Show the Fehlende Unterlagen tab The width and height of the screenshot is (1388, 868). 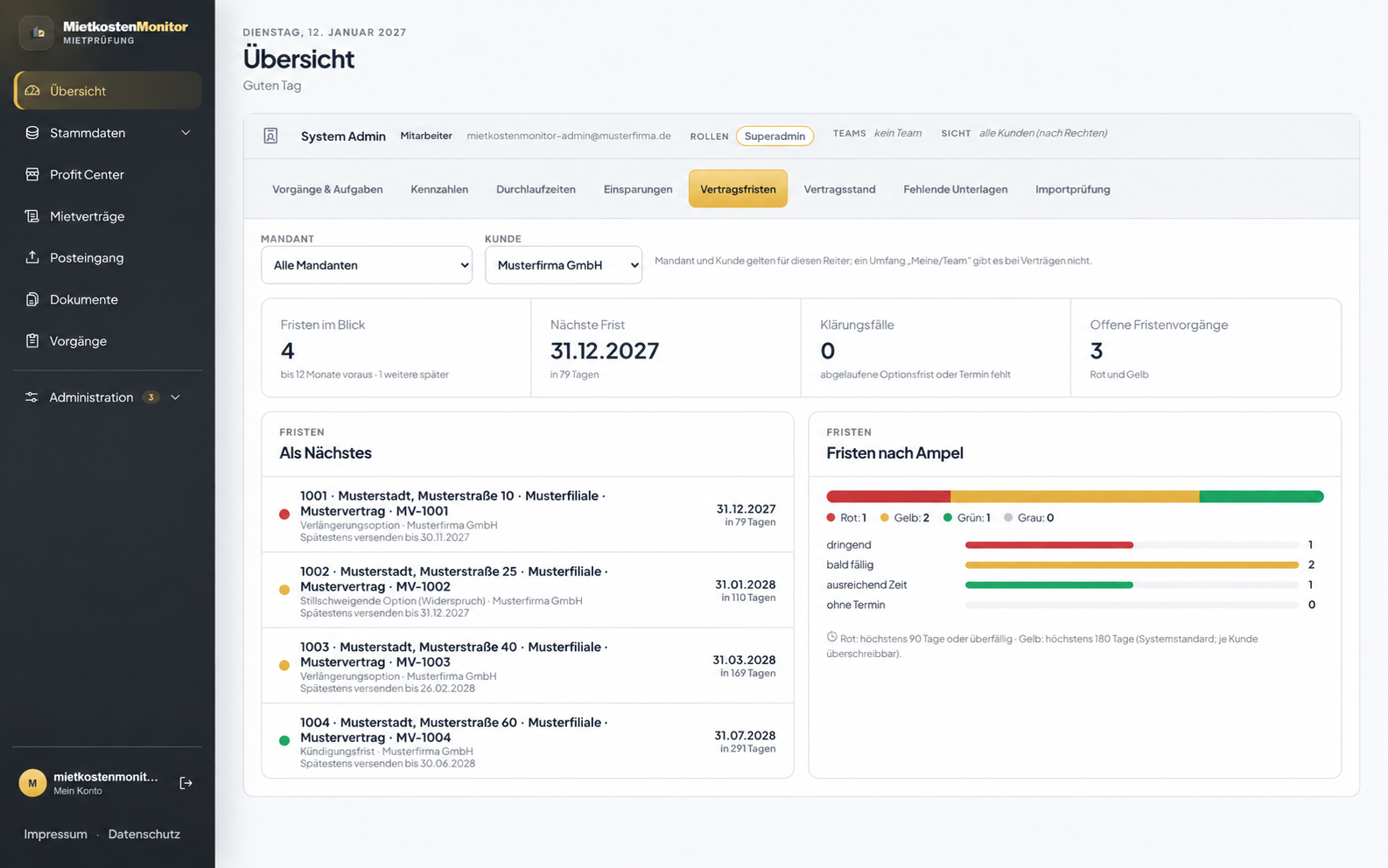[x=955, y=189]
